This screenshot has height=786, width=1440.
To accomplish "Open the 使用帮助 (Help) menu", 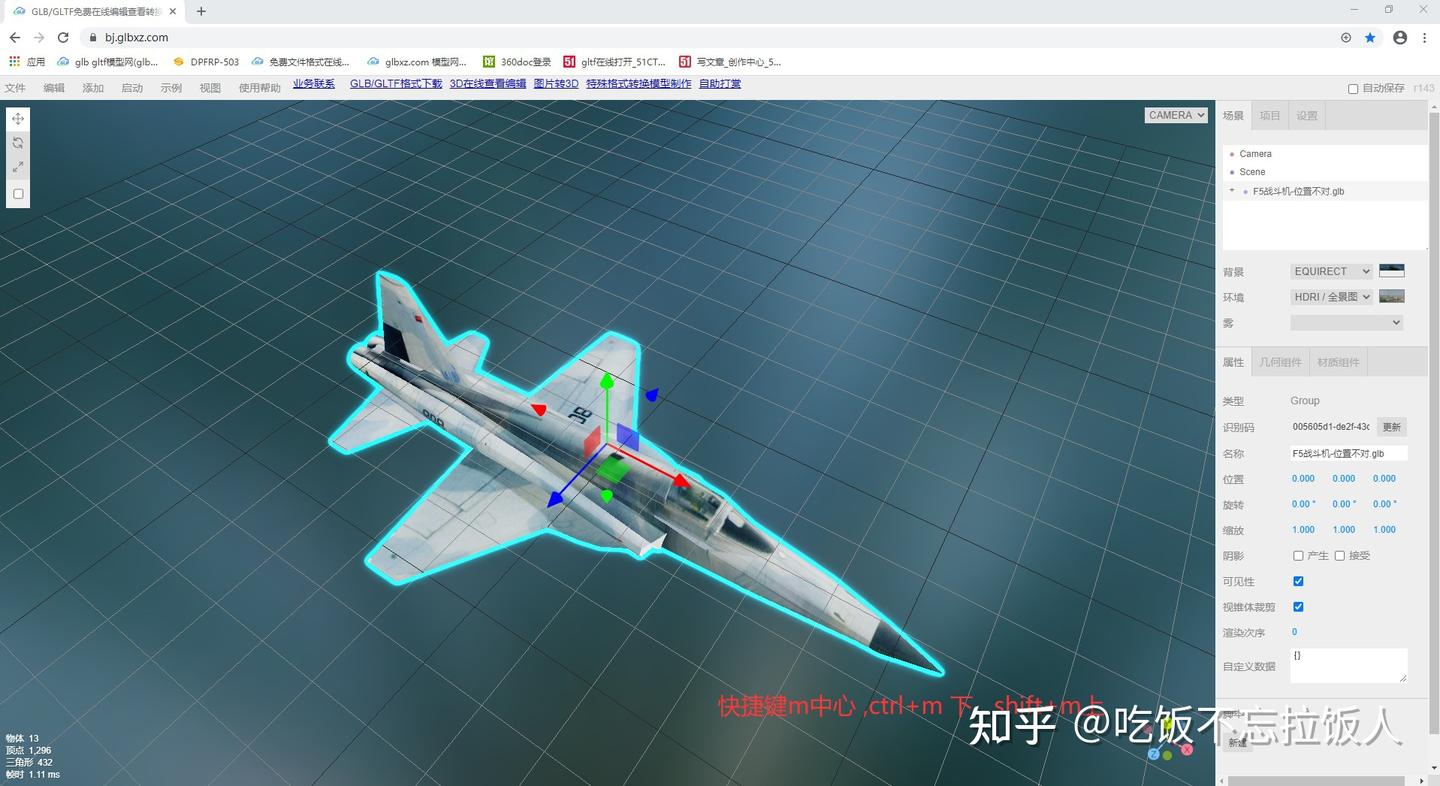I will (260, 88).
